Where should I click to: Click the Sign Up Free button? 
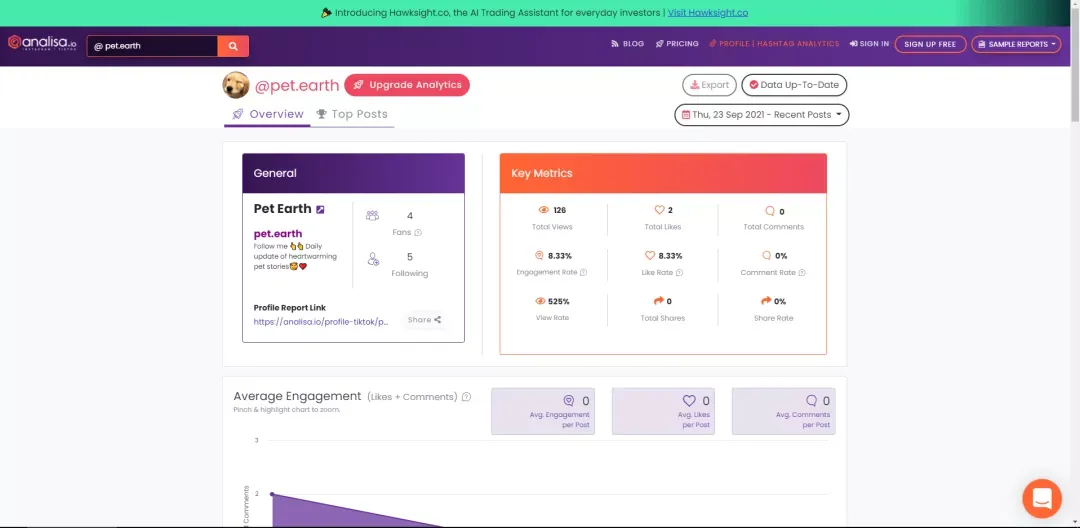[930, 44]
